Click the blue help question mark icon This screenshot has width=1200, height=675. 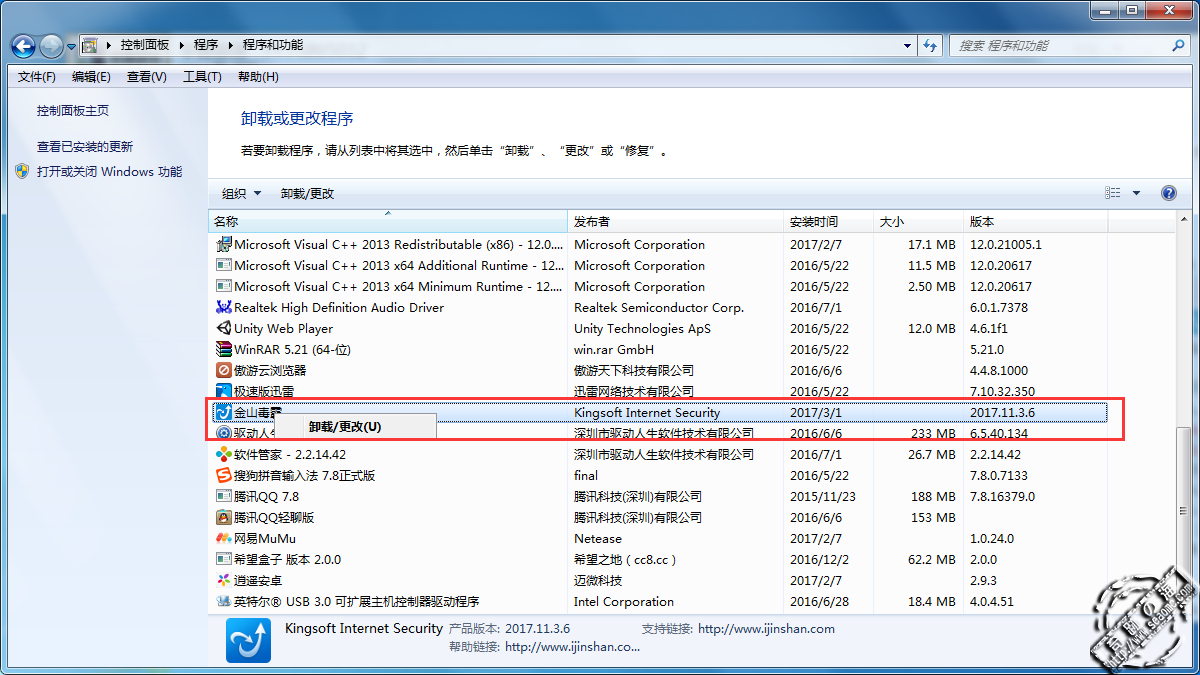[1168, 194]
